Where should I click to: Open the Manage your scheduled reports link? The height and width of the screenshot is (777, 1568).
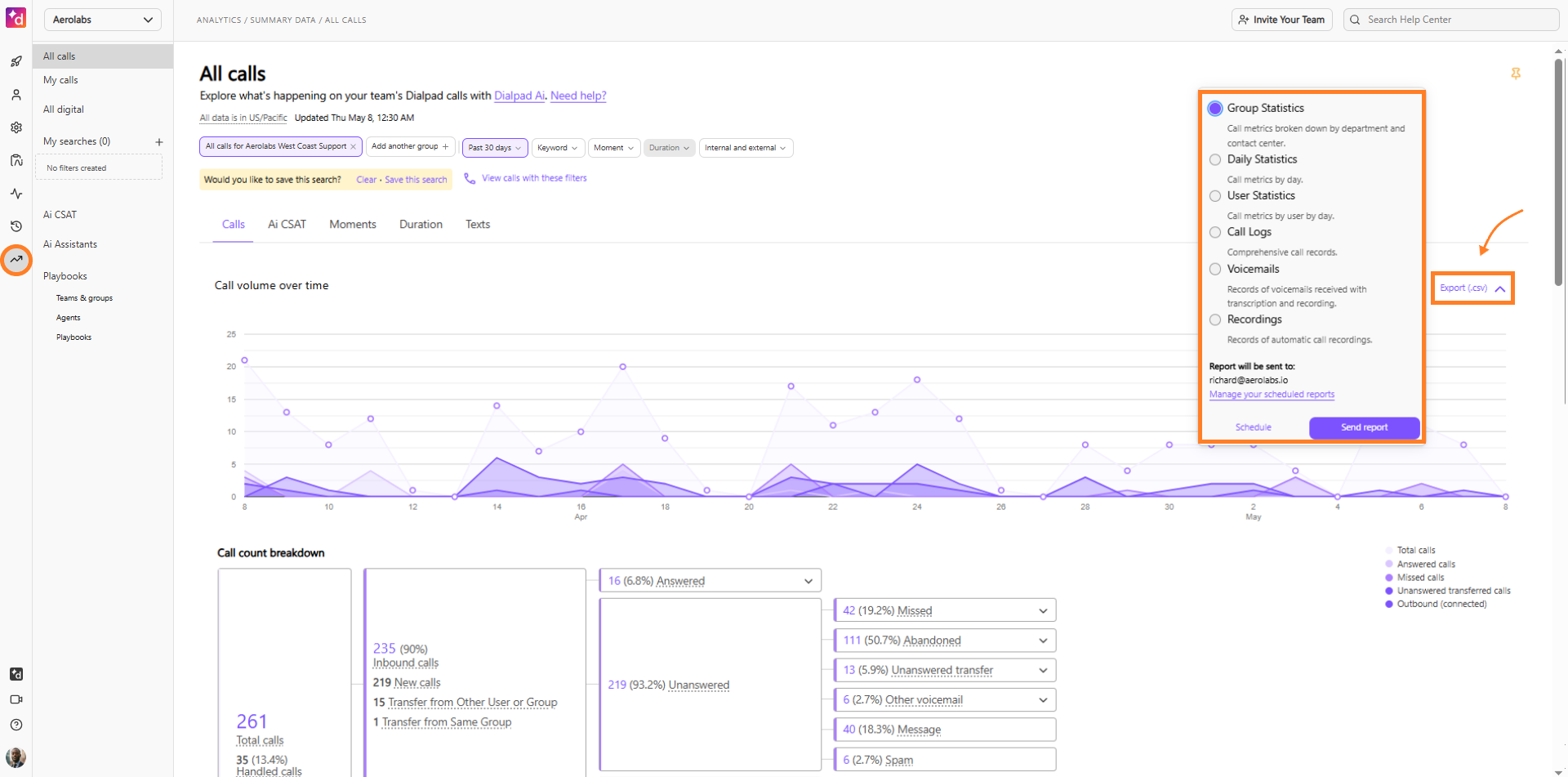point(1272,395)
